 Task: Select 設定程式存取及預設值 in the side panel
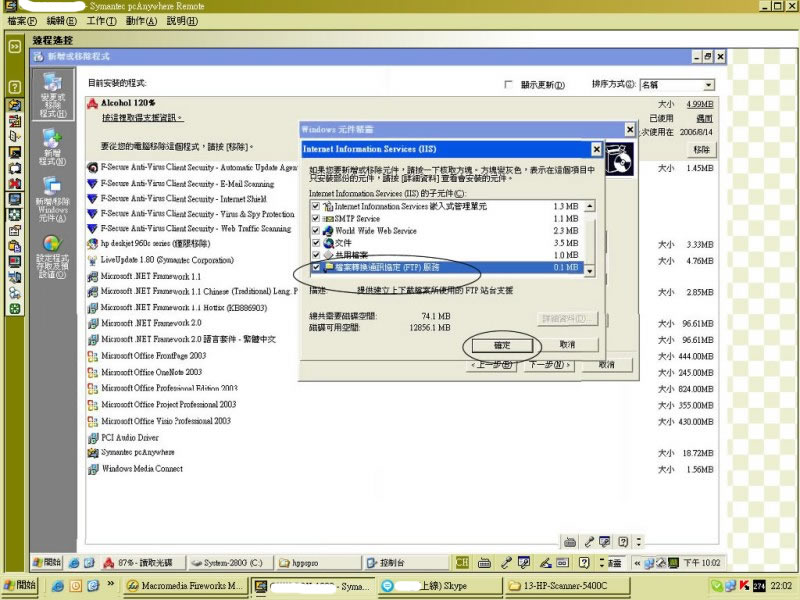[x=53, y=257]
